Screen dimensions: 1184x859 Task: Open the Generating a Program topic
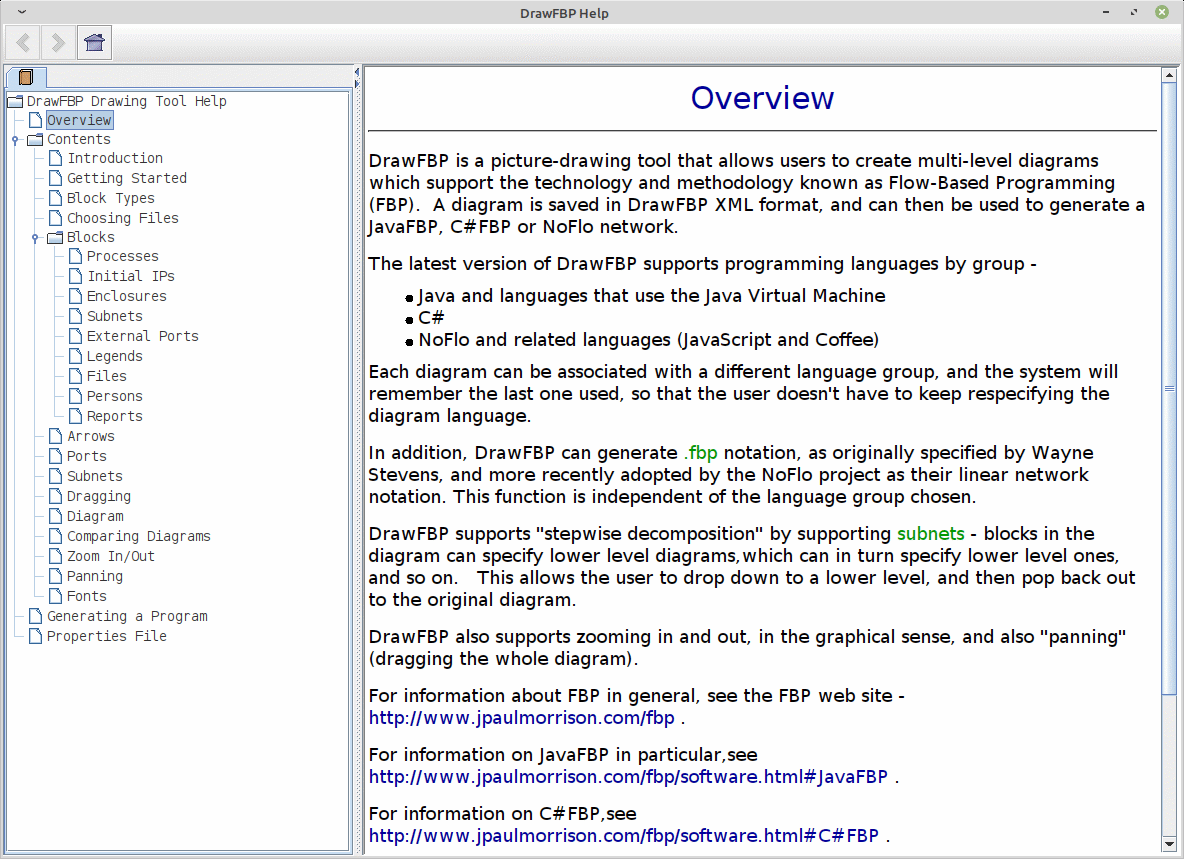[x=127, y=617]
